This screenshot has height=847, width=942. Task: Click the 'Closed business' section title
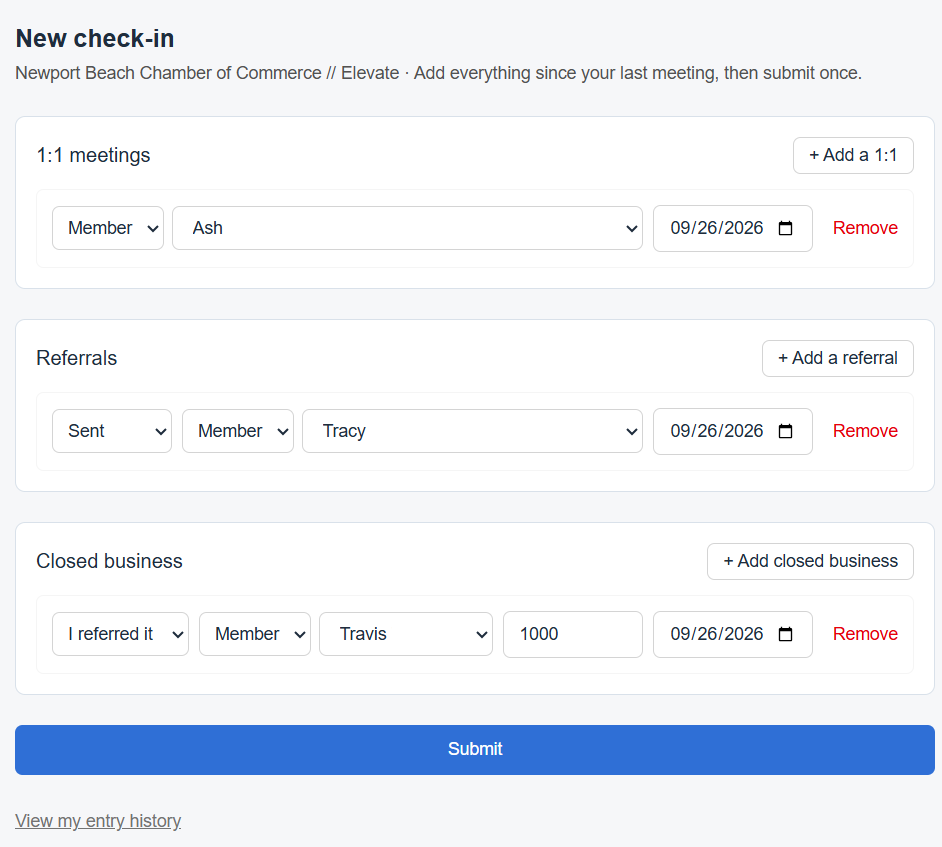[109, 562]
